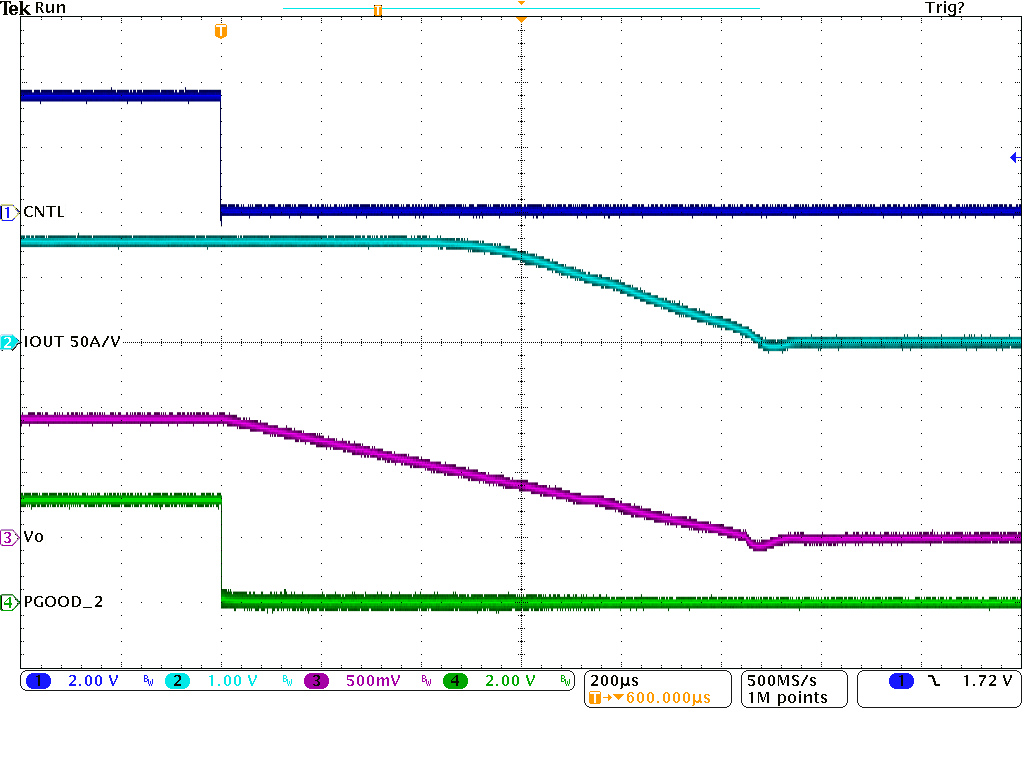Click the blue channel 1 badge in trigger readout
This screenshot has height=768, width=1024.
click(x=901, y=681)
